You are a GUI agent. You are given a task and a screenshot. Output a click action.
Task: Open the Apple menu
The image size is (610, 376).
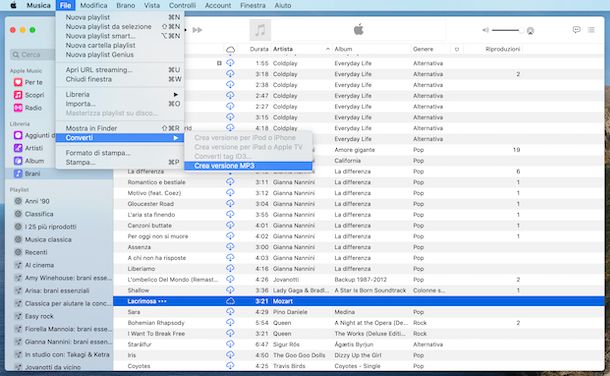[13, 5]
